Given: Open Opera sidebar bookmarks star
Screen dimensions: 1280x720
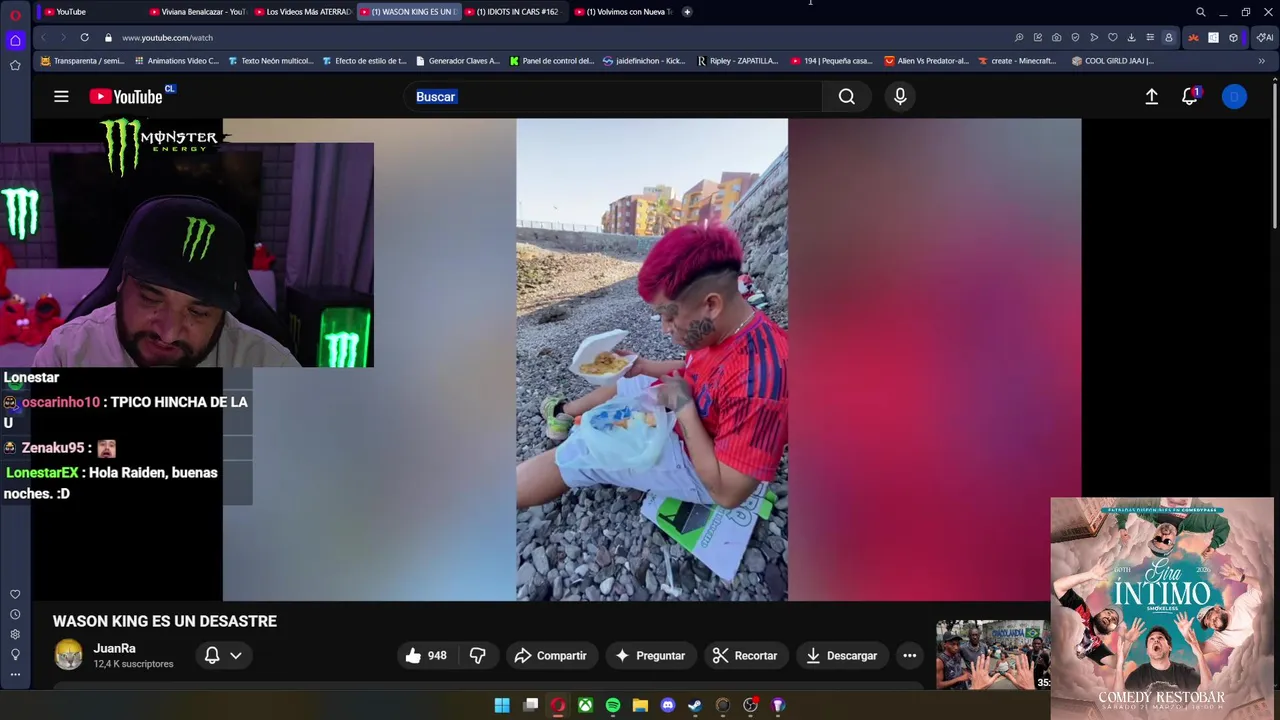Looking at the screenshot, I should (x=15, y=65).
